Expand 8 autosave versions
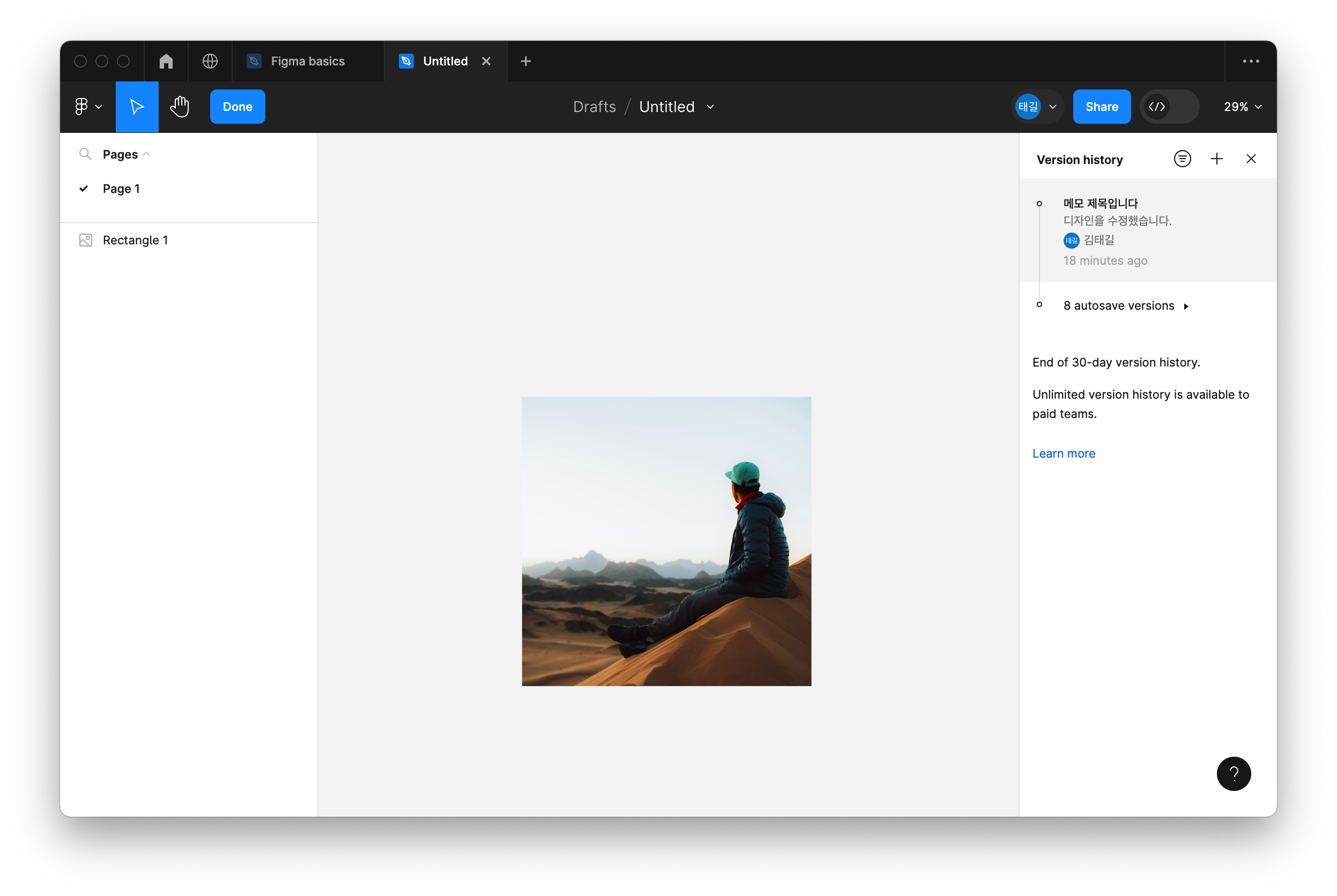Screen dimensions: 1337x896 click(1125, 305)
